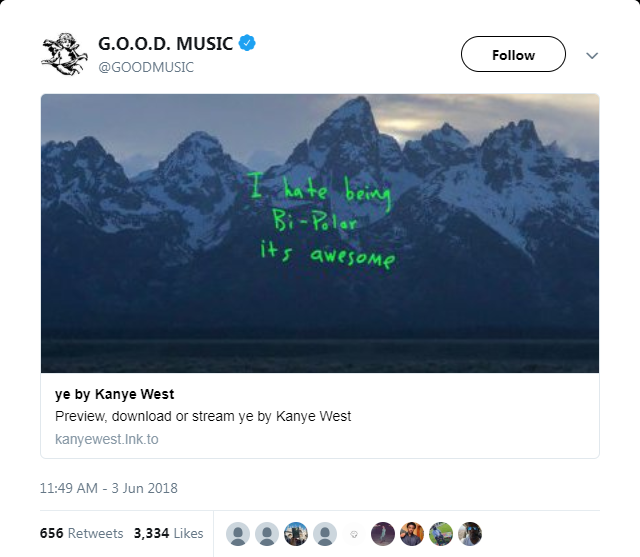
Task: View the 3,334 Likes list
Action: pyautogui.click(x=171, y=533)
